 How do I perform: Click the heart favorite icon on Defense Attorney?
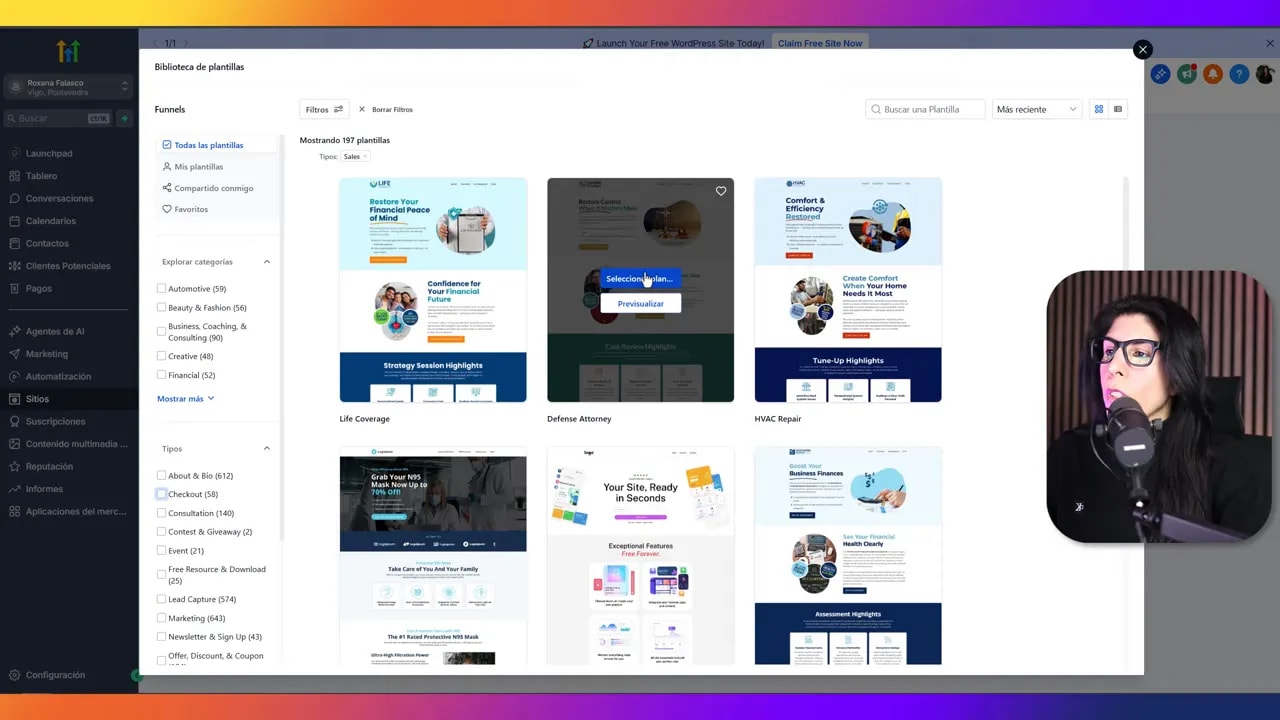(x=721, y=191)
